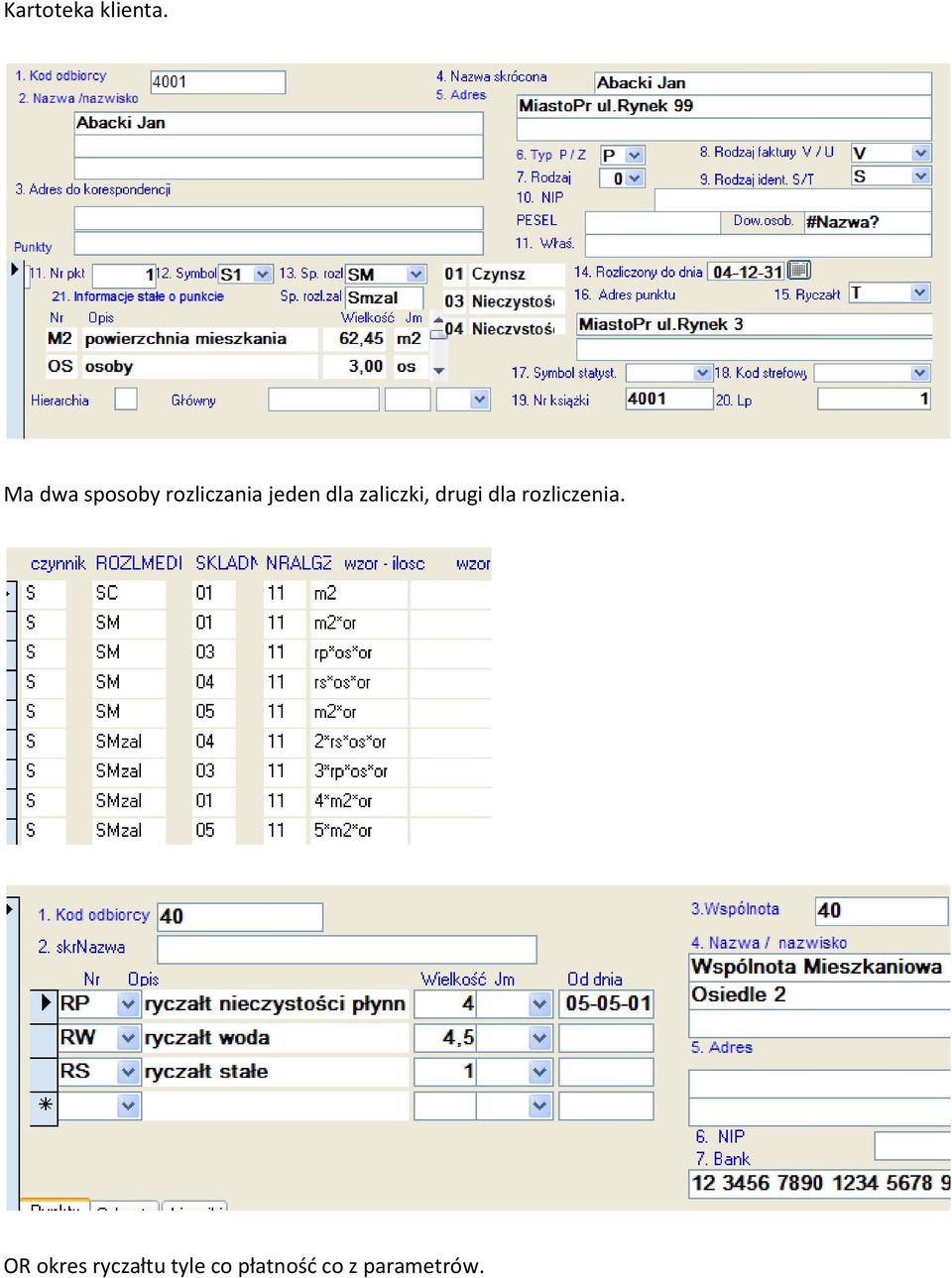Click the NRALGZ column header
Image resolution: width=952 pixels, height=1278 pixels.
coord(298,563)
